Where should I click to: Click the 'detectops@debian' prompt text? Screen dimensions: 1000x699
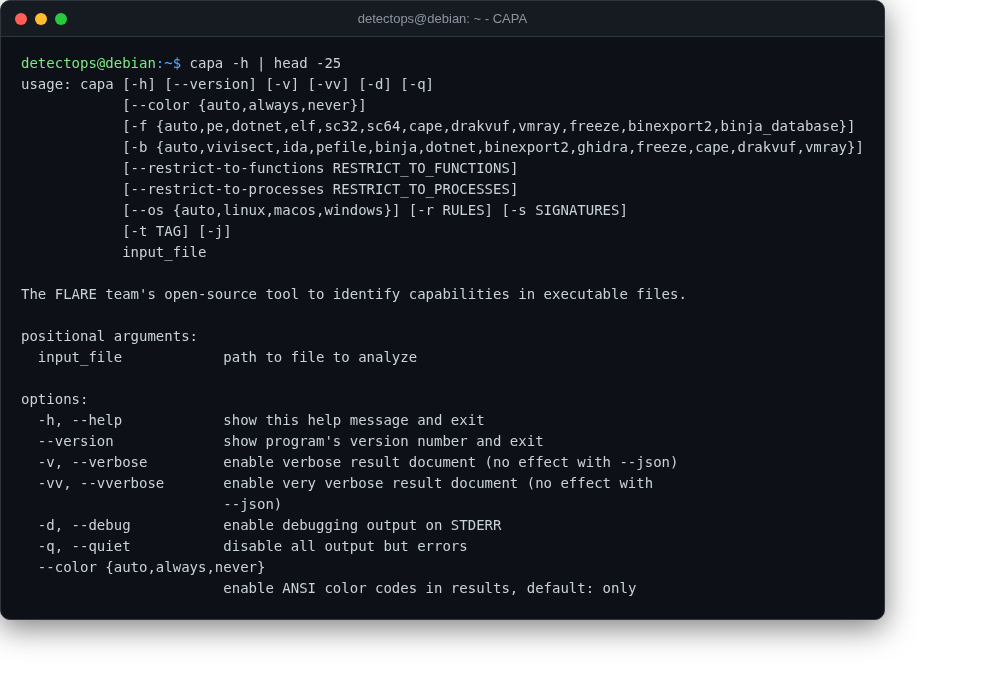tap(88, 63)
